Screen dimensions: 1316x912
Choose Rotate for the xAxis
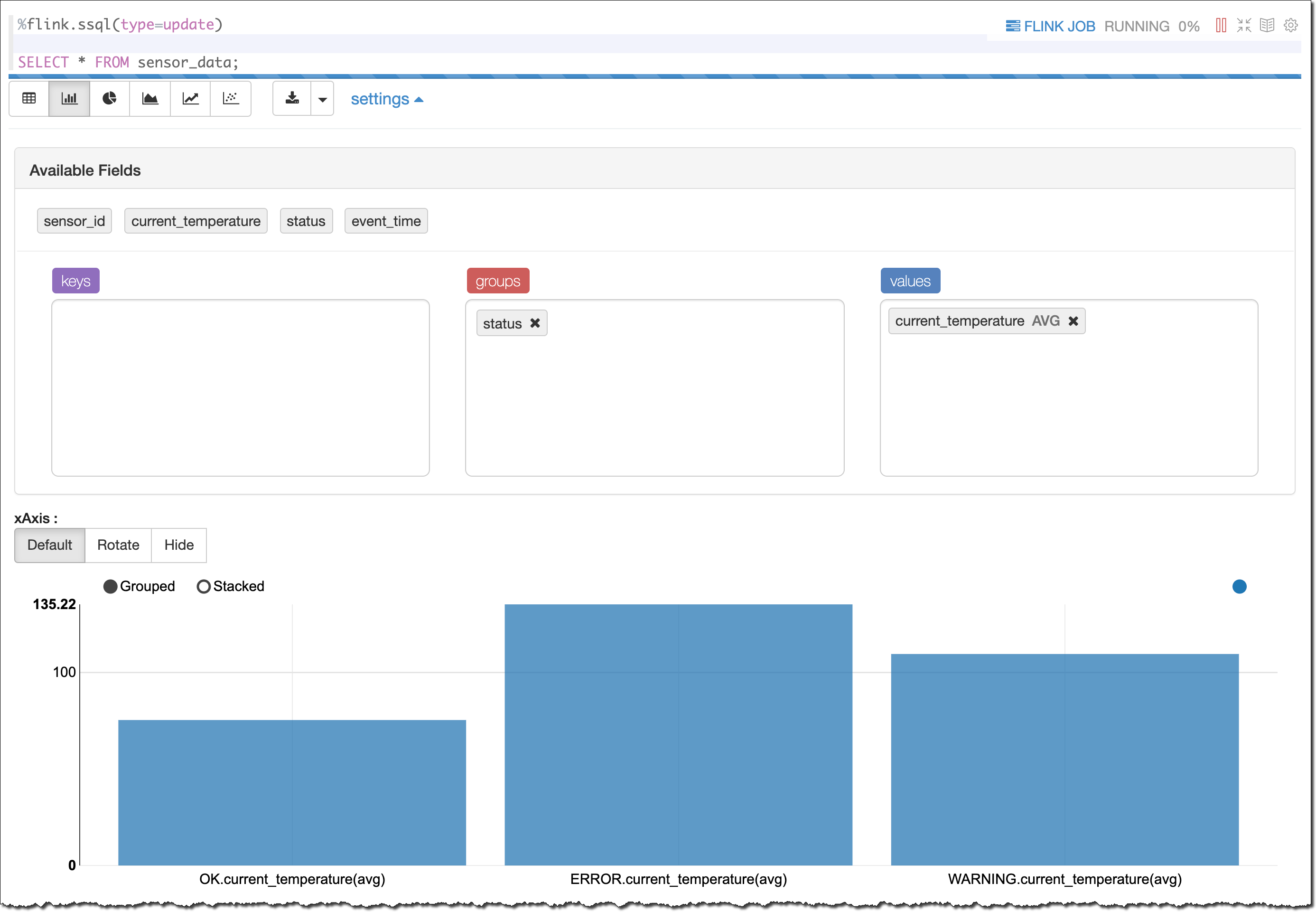pos(118,545)
